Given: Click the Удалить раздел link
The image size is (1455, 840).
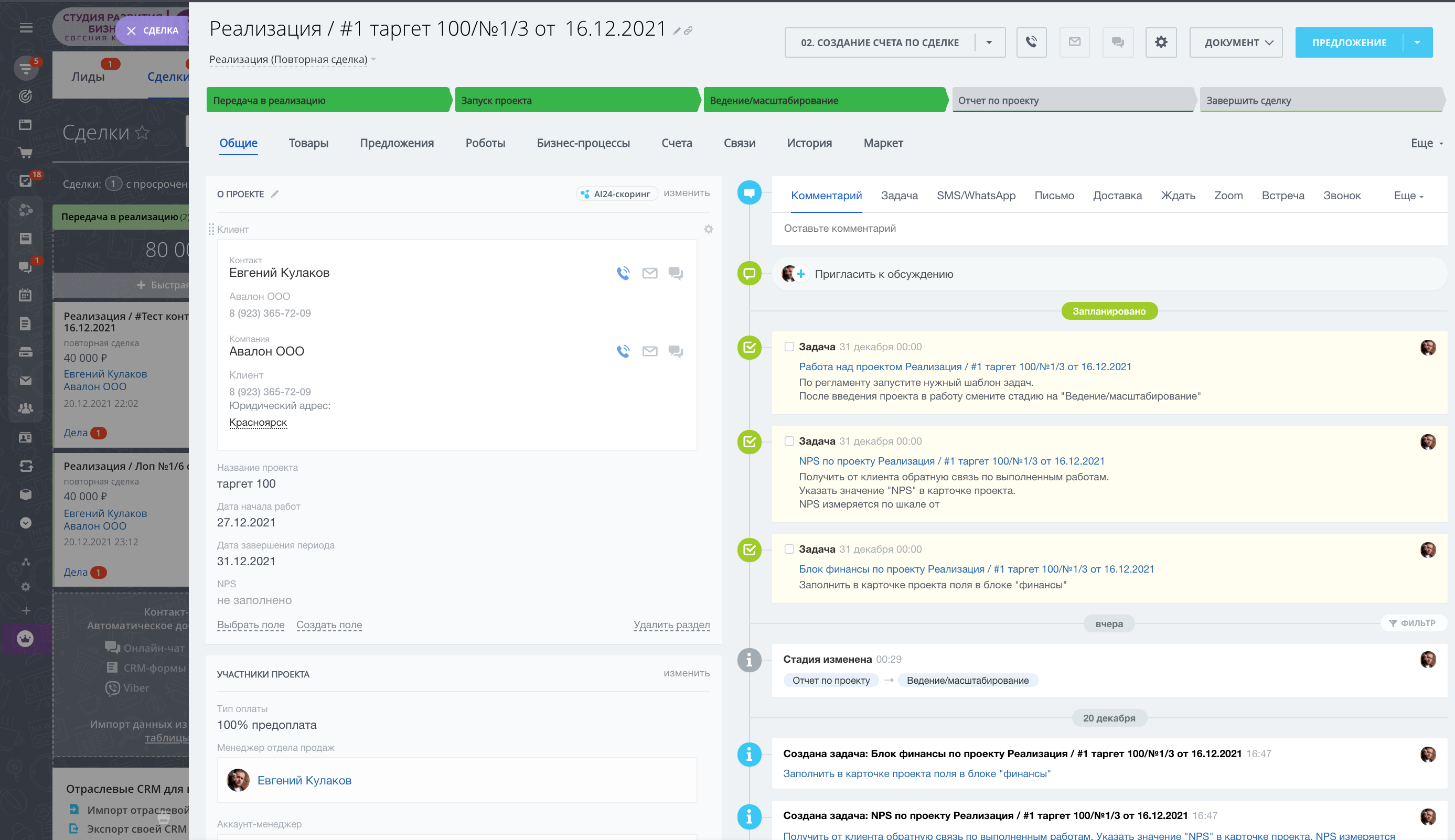Looking at the screenshot, I should (671, 625).
